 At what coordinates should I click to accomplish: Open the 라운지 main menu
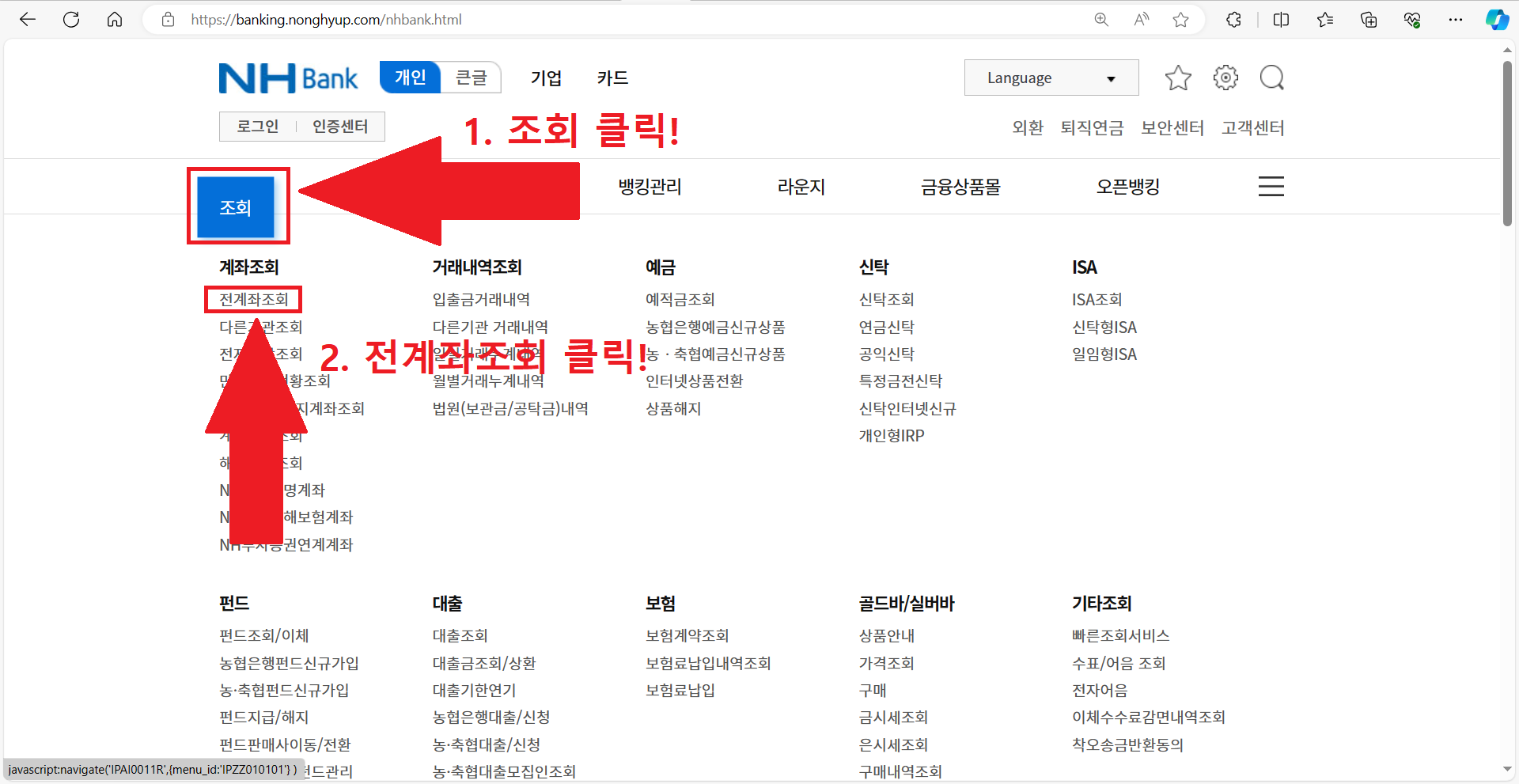(x=801, y=187)
